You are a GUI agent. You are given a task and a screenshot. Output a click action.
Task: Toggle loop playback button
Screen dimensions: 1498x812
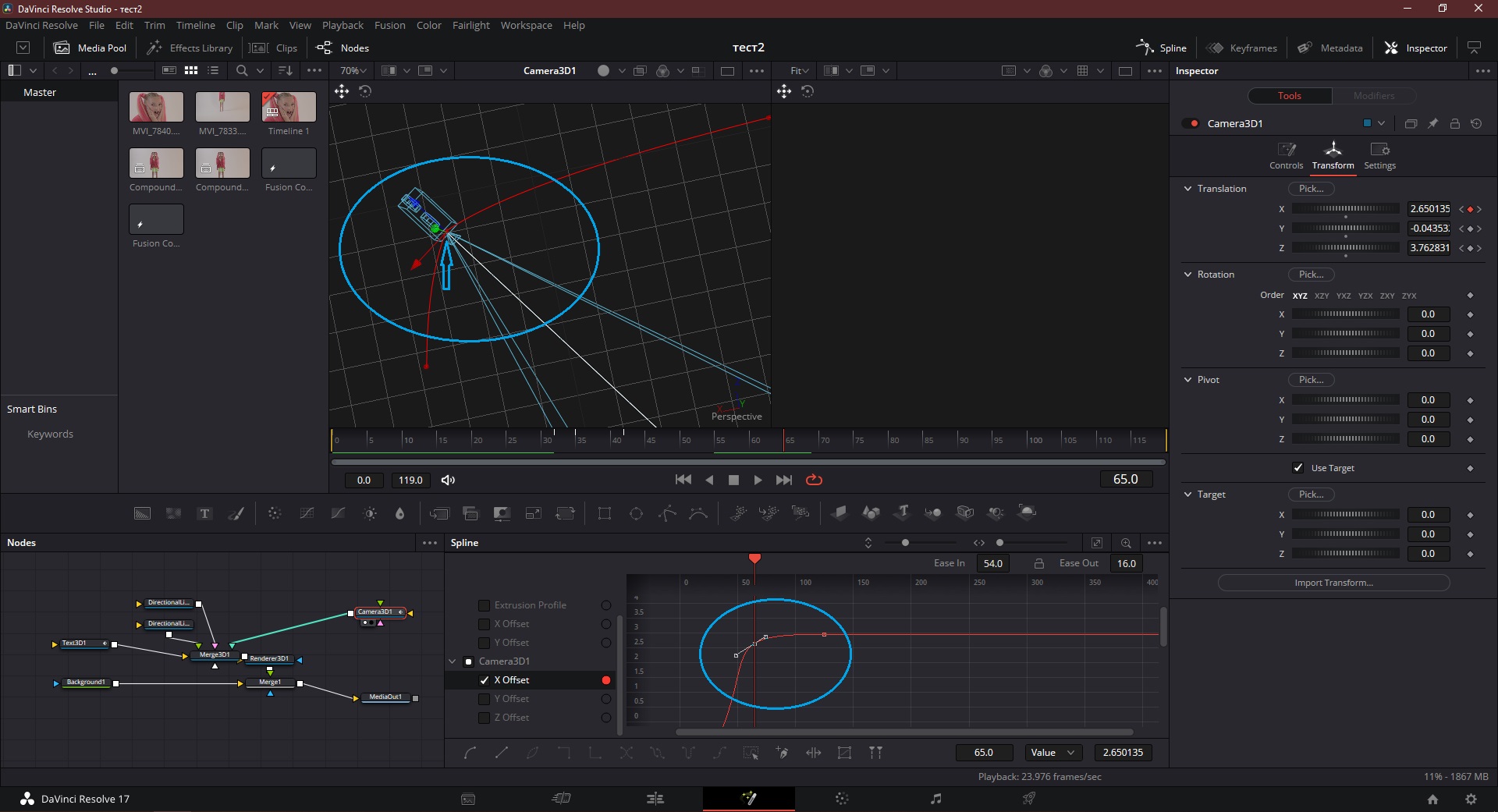click(x=814, y=480)
